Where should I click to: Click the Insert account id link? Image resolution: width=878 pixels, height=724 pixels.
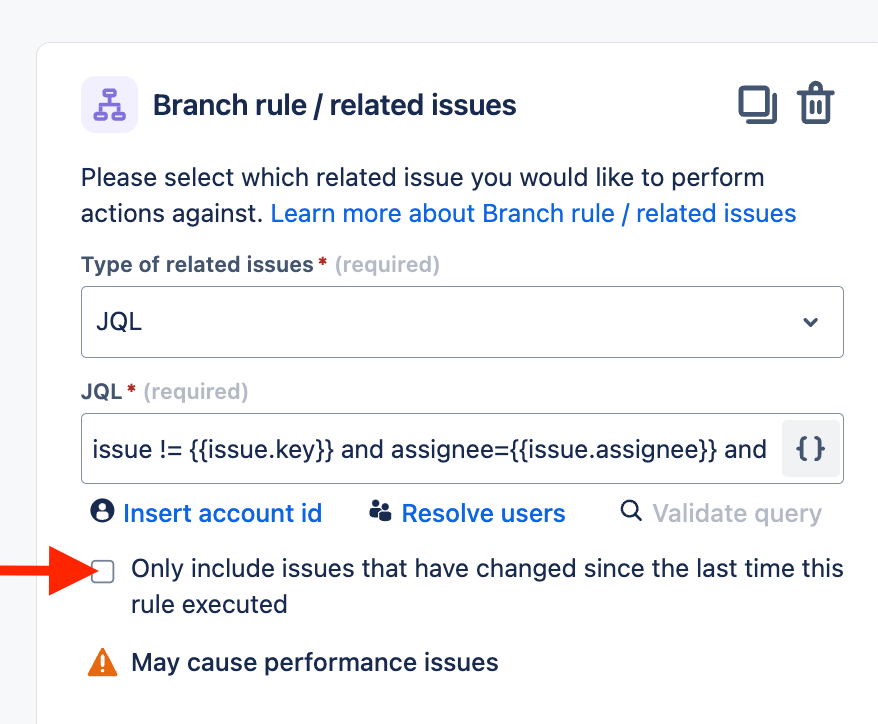tap(222, 513)
